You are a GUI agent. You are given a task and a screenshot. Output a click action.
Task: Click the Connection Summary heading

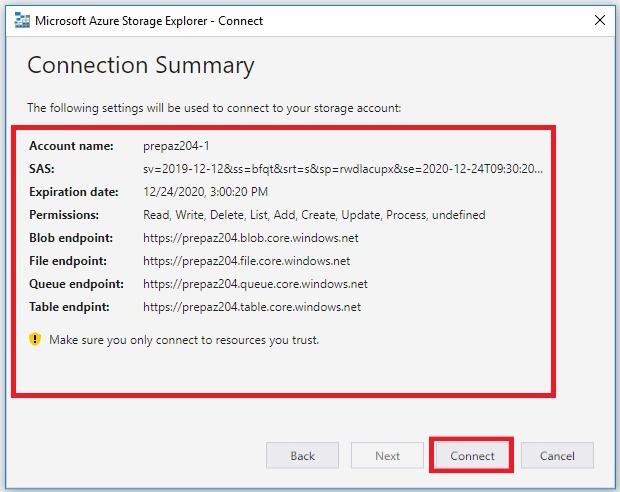(141, 66)
